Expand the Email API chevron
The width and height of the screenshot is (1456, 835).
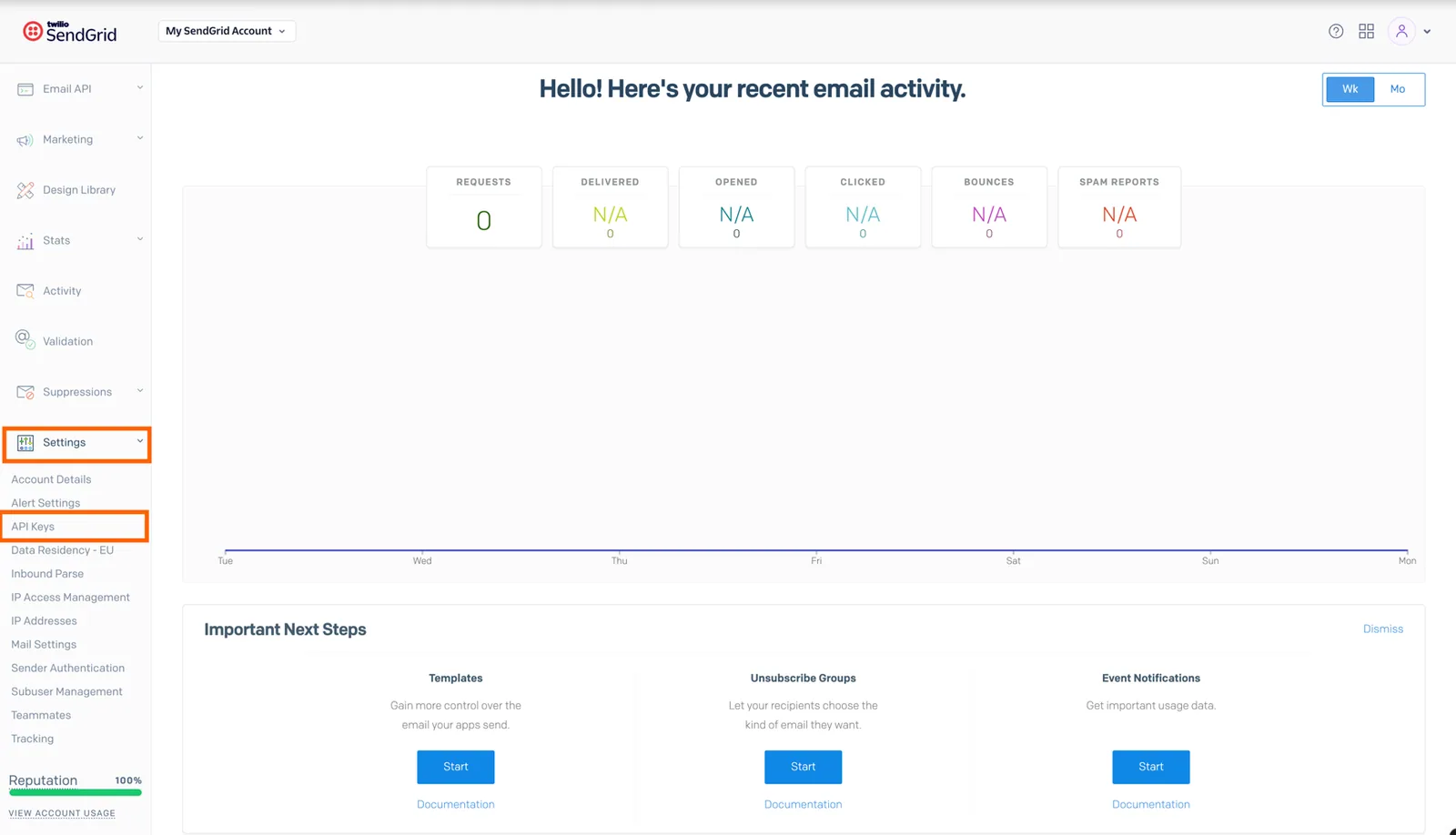point(140,88)
